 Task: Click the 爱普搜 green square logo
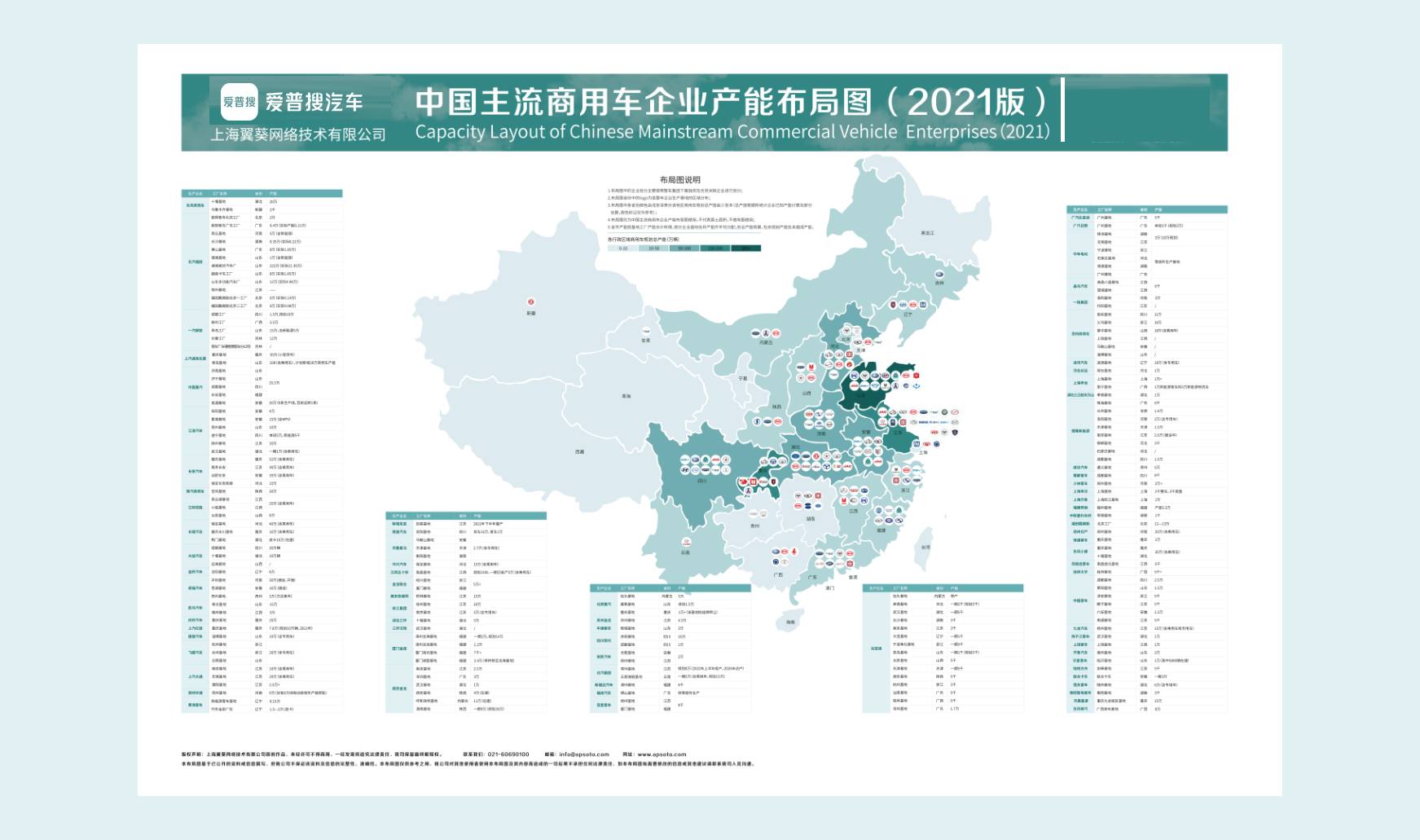click(x=239, y=102)
